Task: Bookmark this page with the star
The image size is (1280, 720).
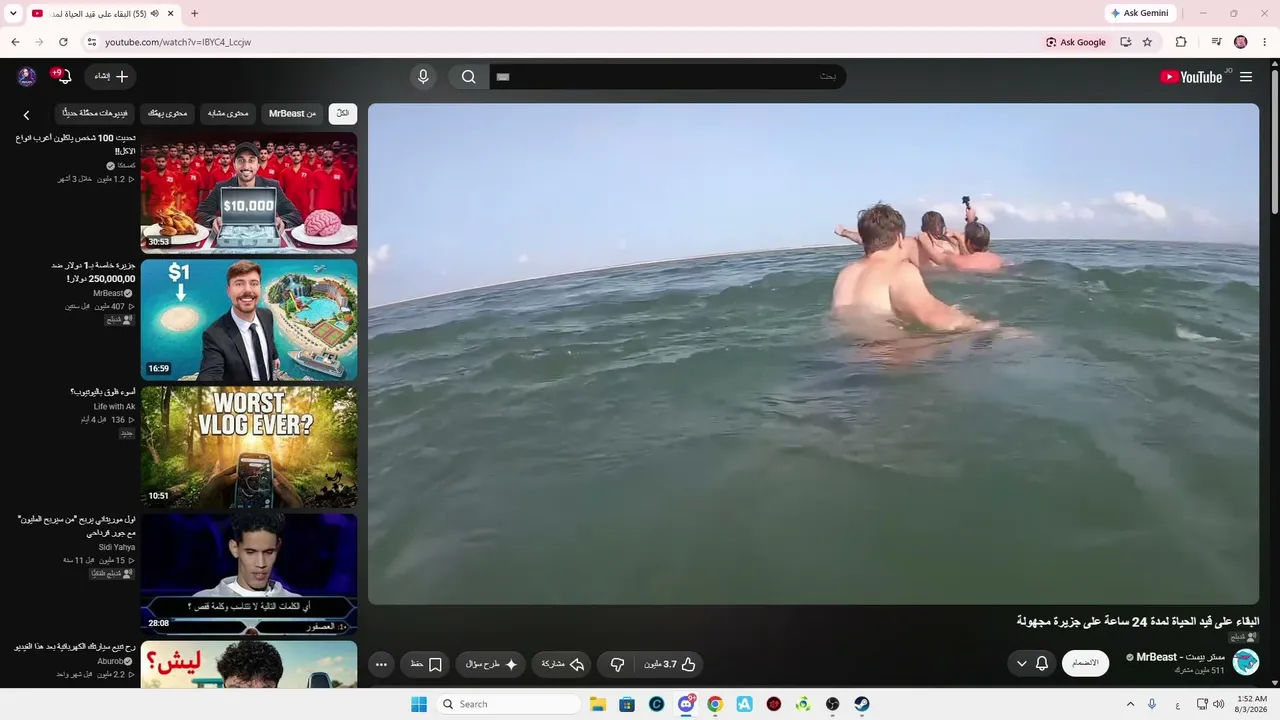Action: pyautogui.click(x=1147, y=42)
